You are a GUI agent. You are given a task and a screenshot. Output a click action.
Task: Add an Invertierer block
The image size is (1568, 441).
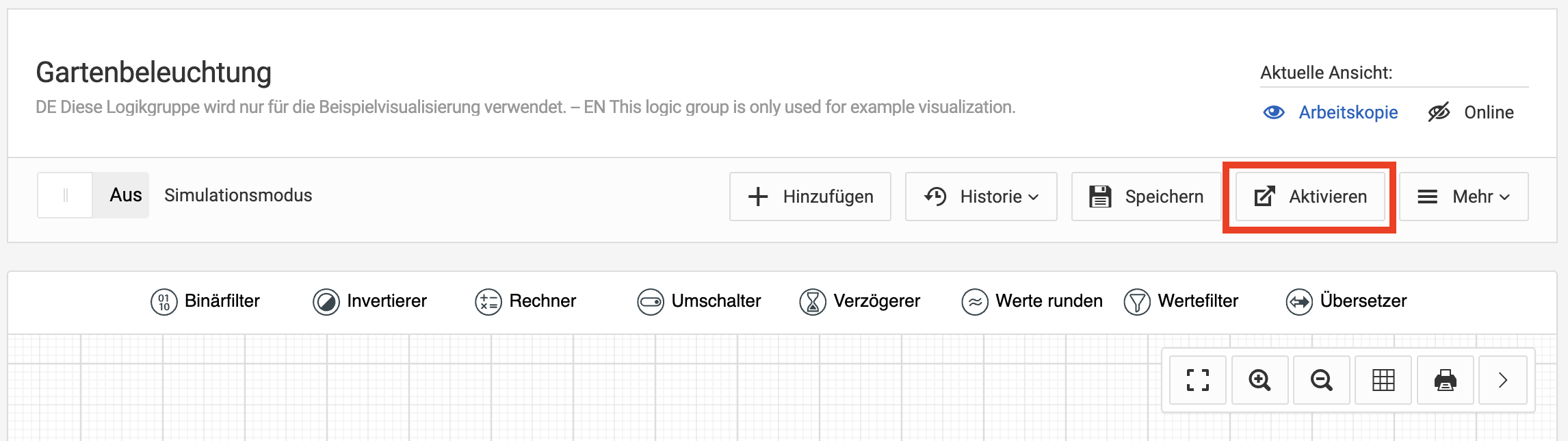point(369,301)
